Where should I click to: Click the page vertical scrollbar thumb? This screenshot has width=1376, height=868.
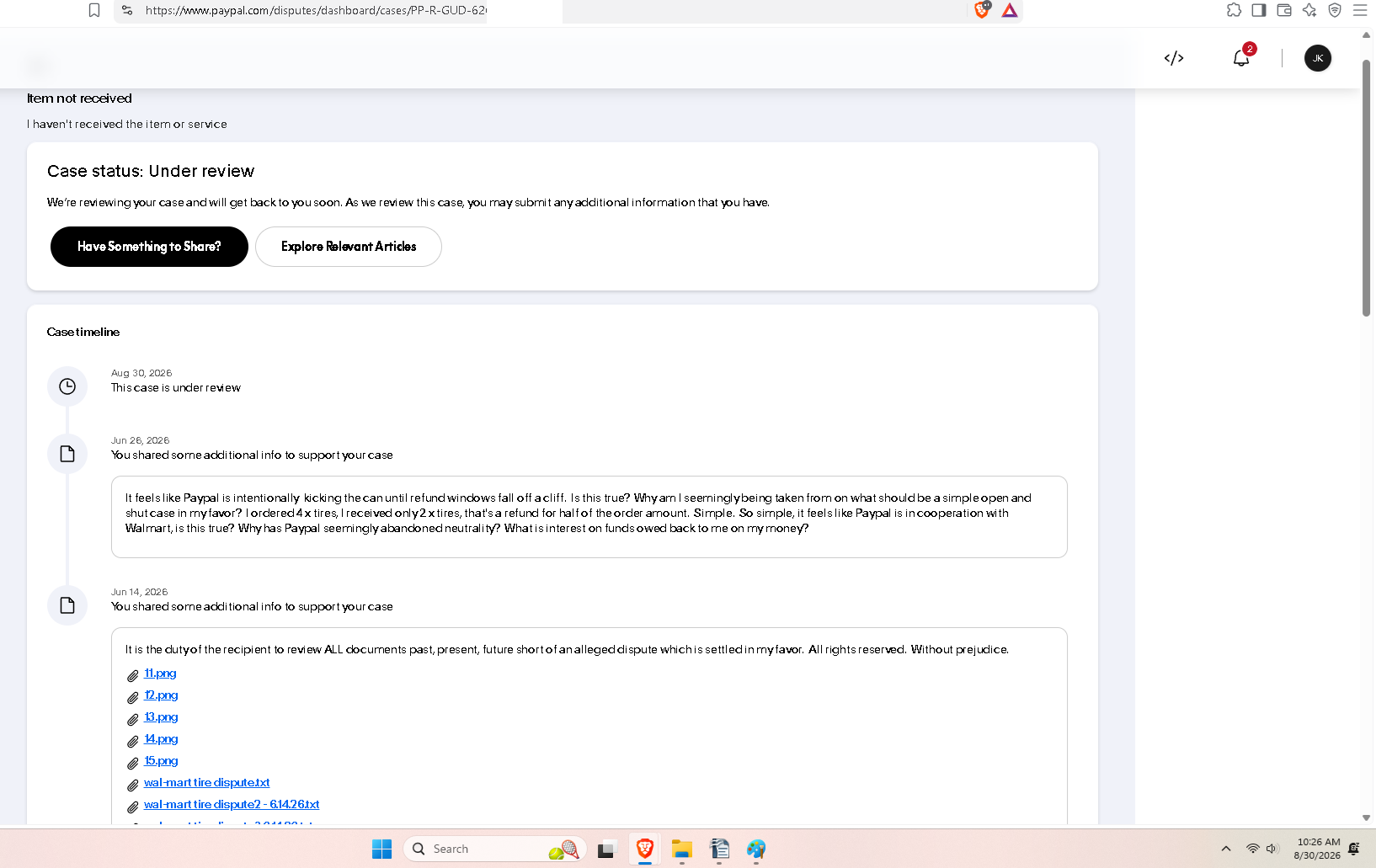1366,188
